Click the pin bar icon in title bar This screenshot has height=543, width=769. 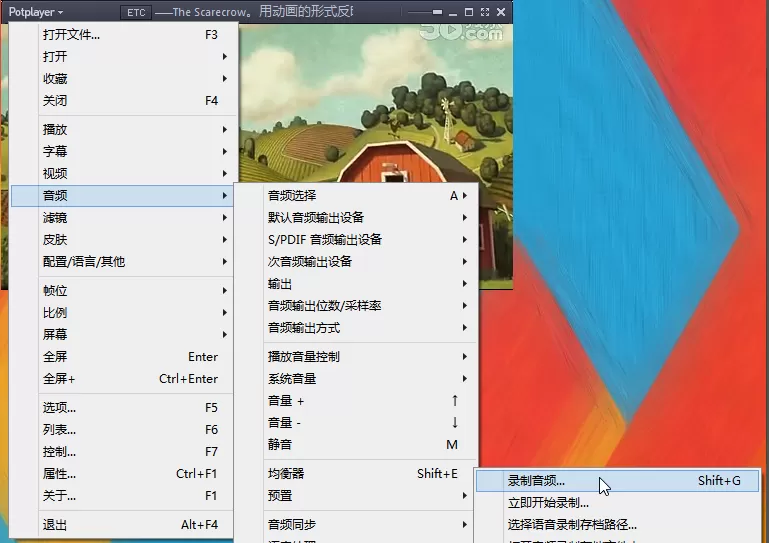coord(437,12)
